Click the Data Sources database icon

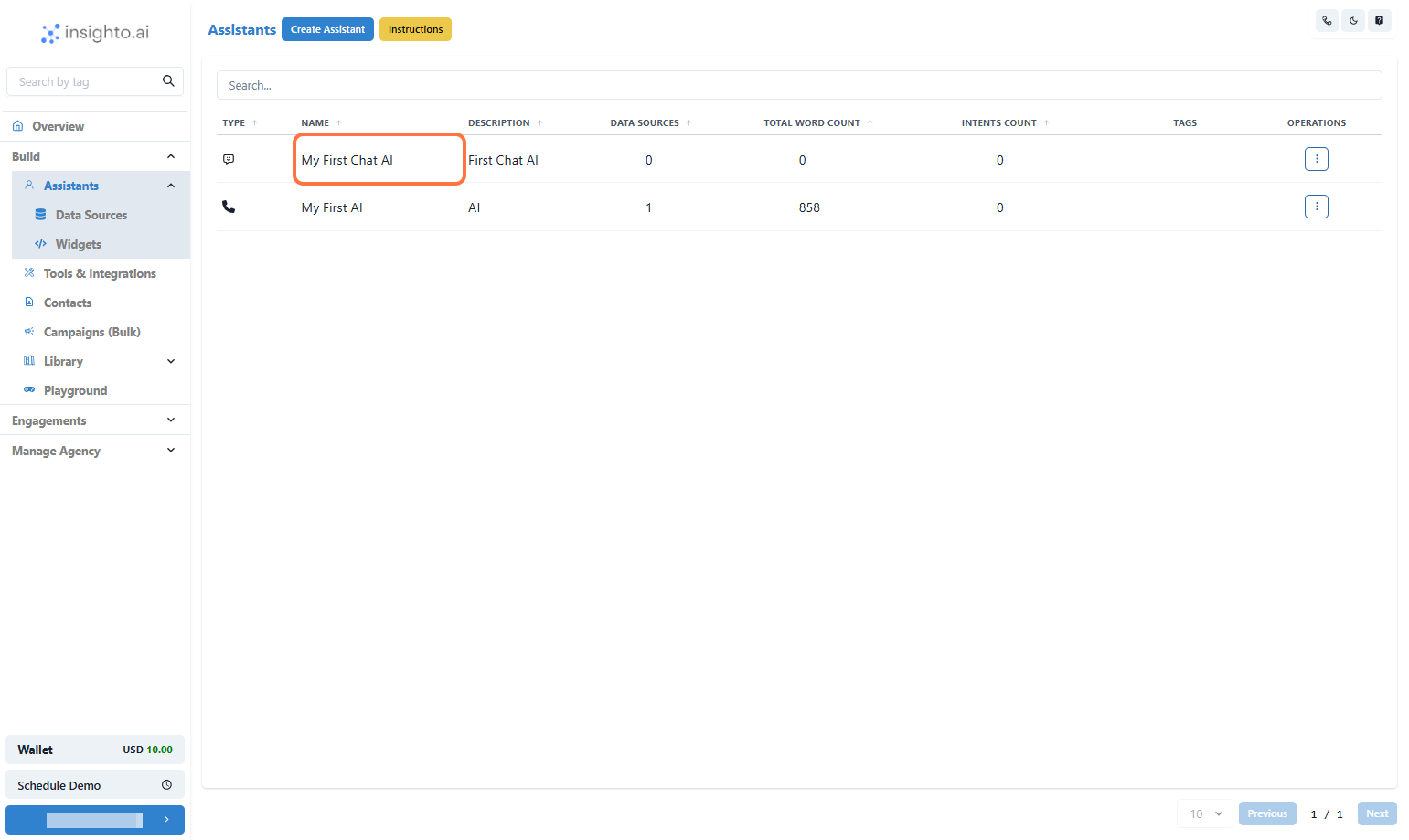(40, 215)
